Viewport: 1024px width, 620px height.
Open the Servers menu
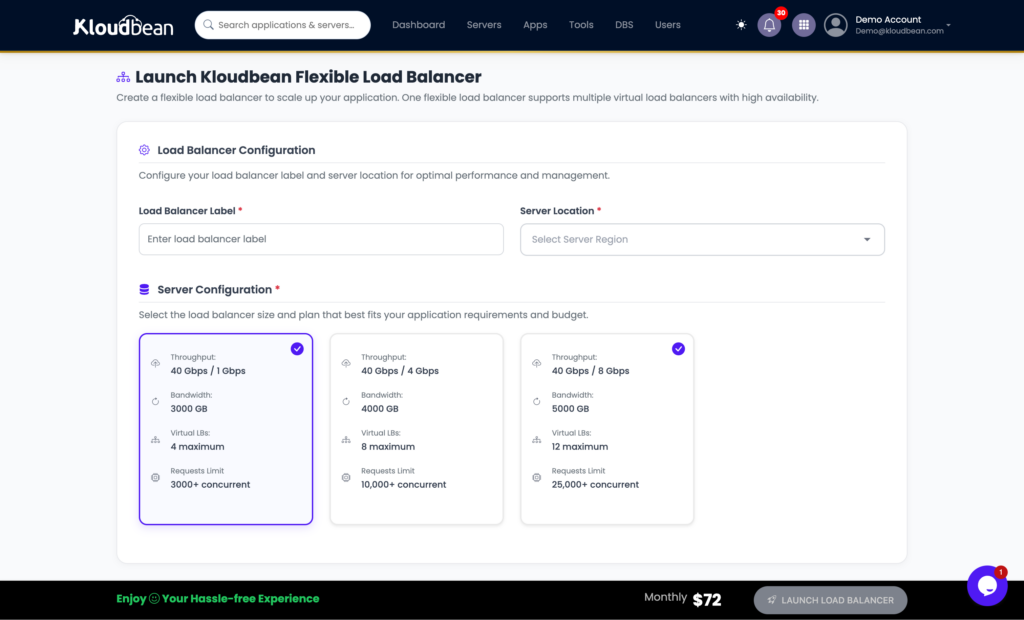point(484,25)
